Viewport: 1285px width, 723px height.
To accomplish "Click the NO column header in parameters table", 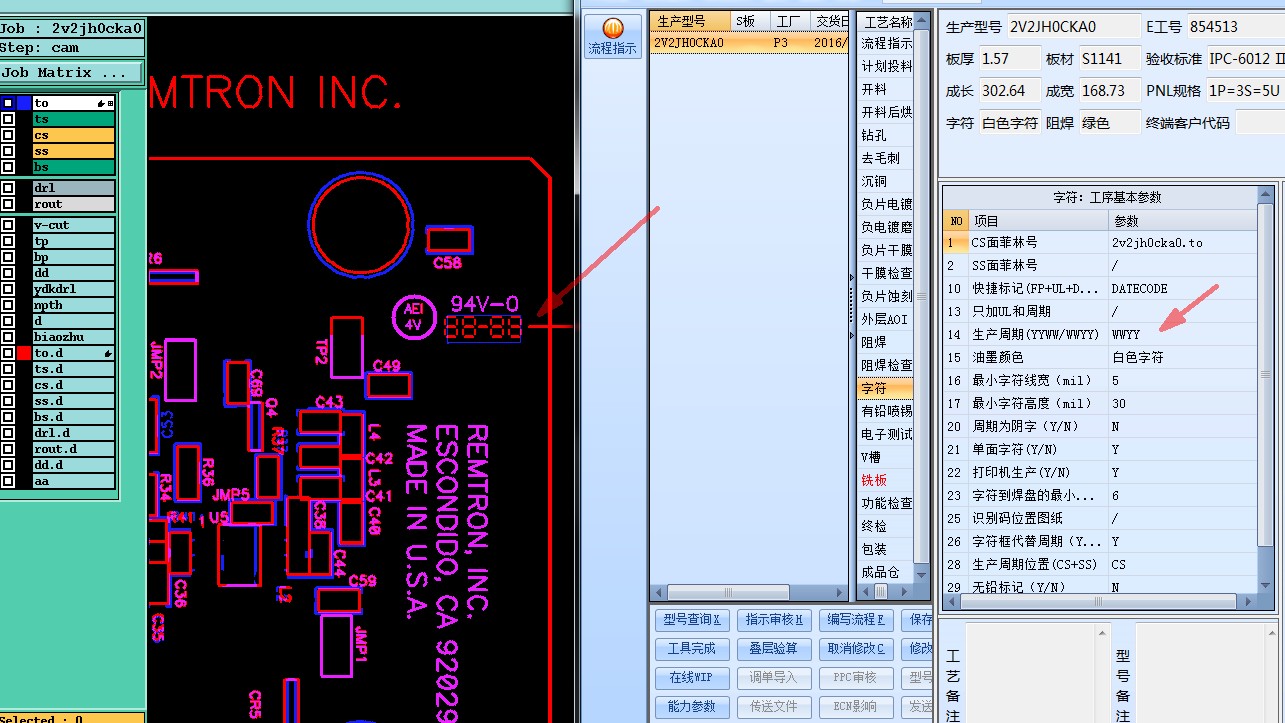I will pyautogui.click(x=957, y=221).
